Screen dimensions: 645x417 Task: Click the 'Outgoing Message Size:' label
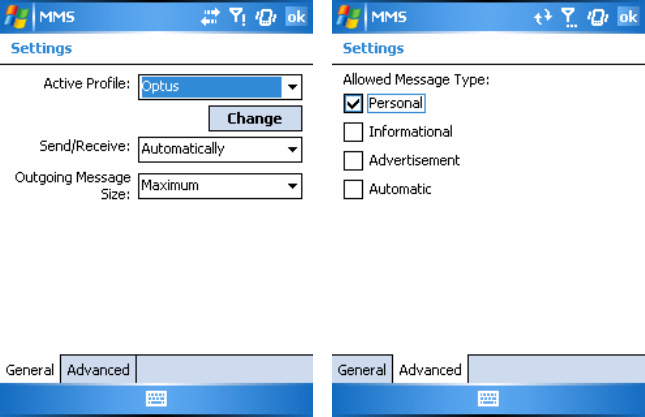(x=73, y=185)
